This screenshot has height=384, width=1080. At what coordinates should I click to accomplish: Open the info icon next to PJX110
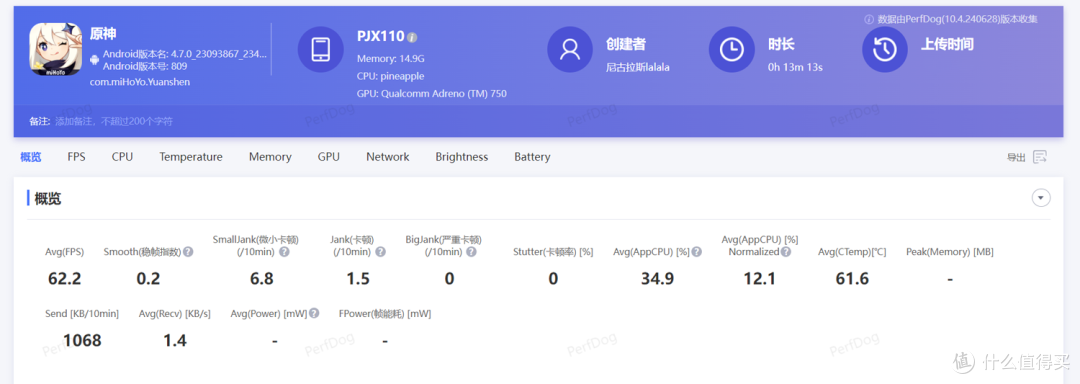(x=412, y=37)
